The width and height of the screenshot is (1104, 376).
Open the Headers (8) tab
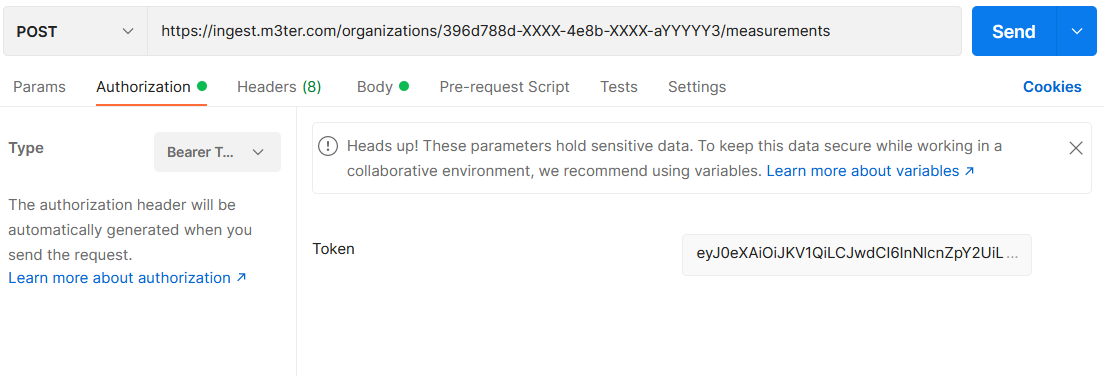279,87
